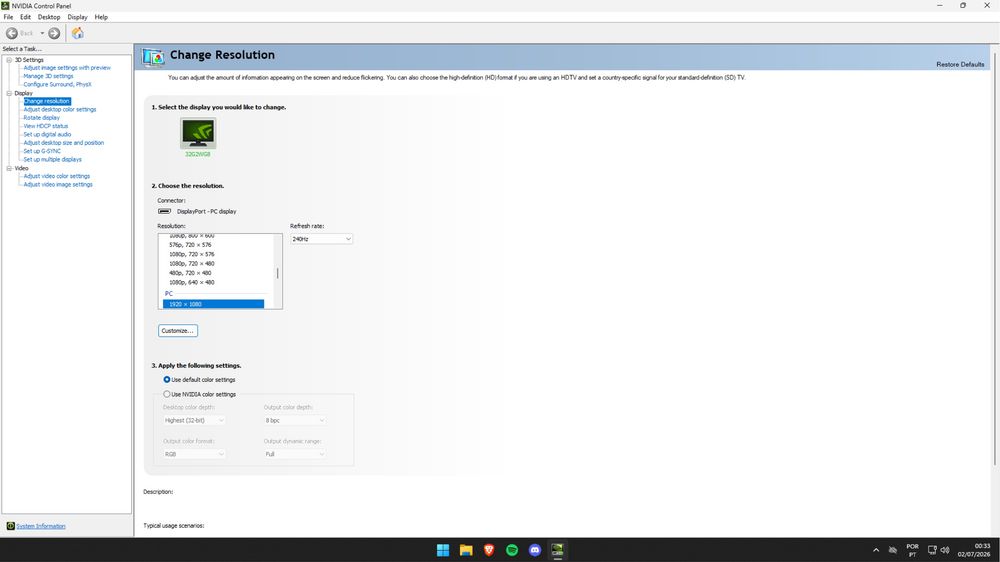Click the Home icon in toolbar
The image size is (1000, 562).
tap(77, 33)
